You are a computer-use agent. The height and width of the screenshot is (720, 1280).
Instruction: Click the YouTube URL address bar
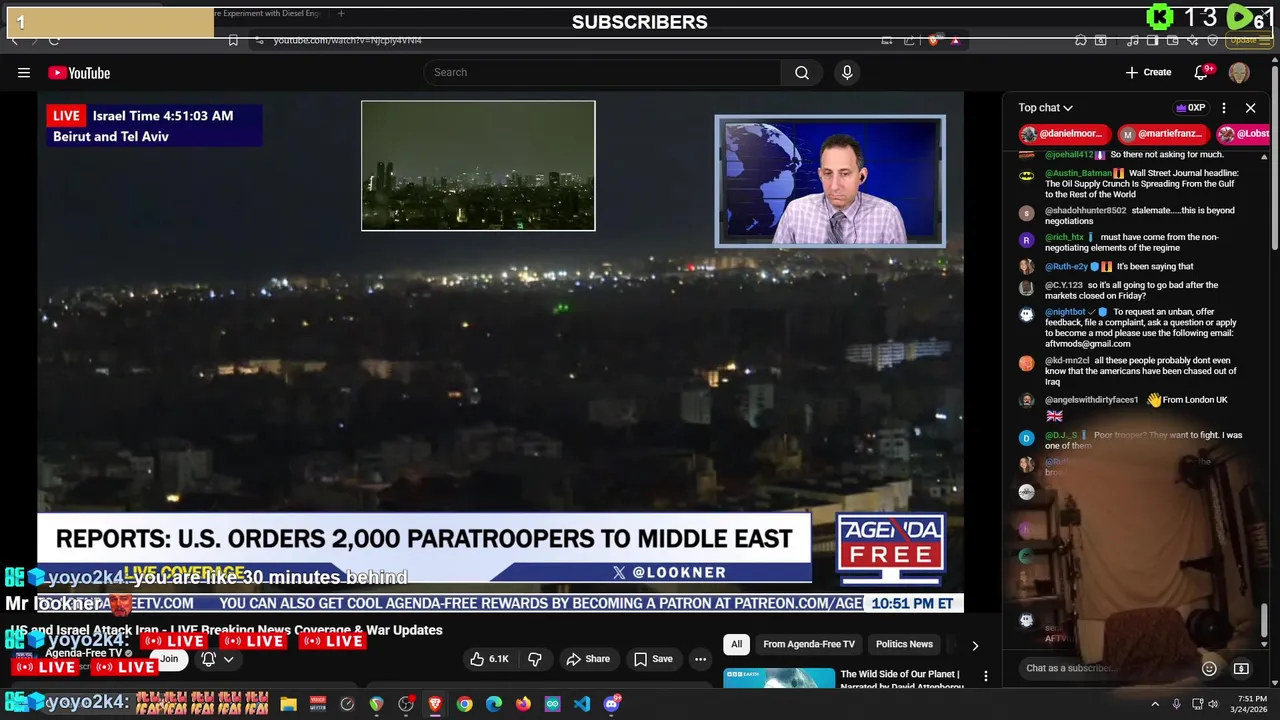[x=560, y=40]
